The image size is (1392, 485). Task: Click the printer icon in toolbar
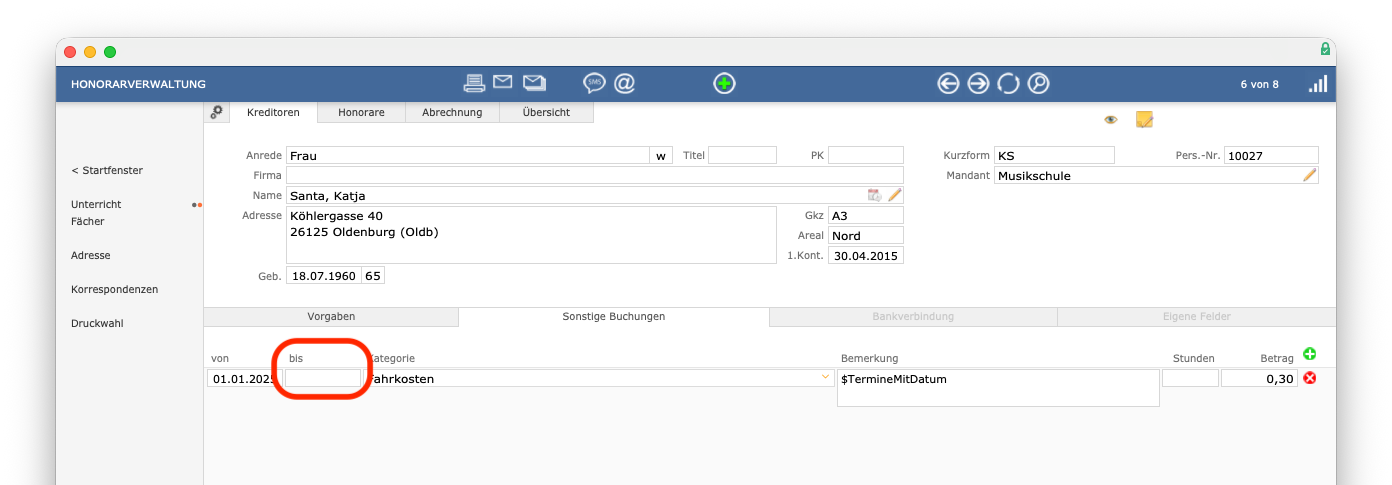[x=474, y=83]
